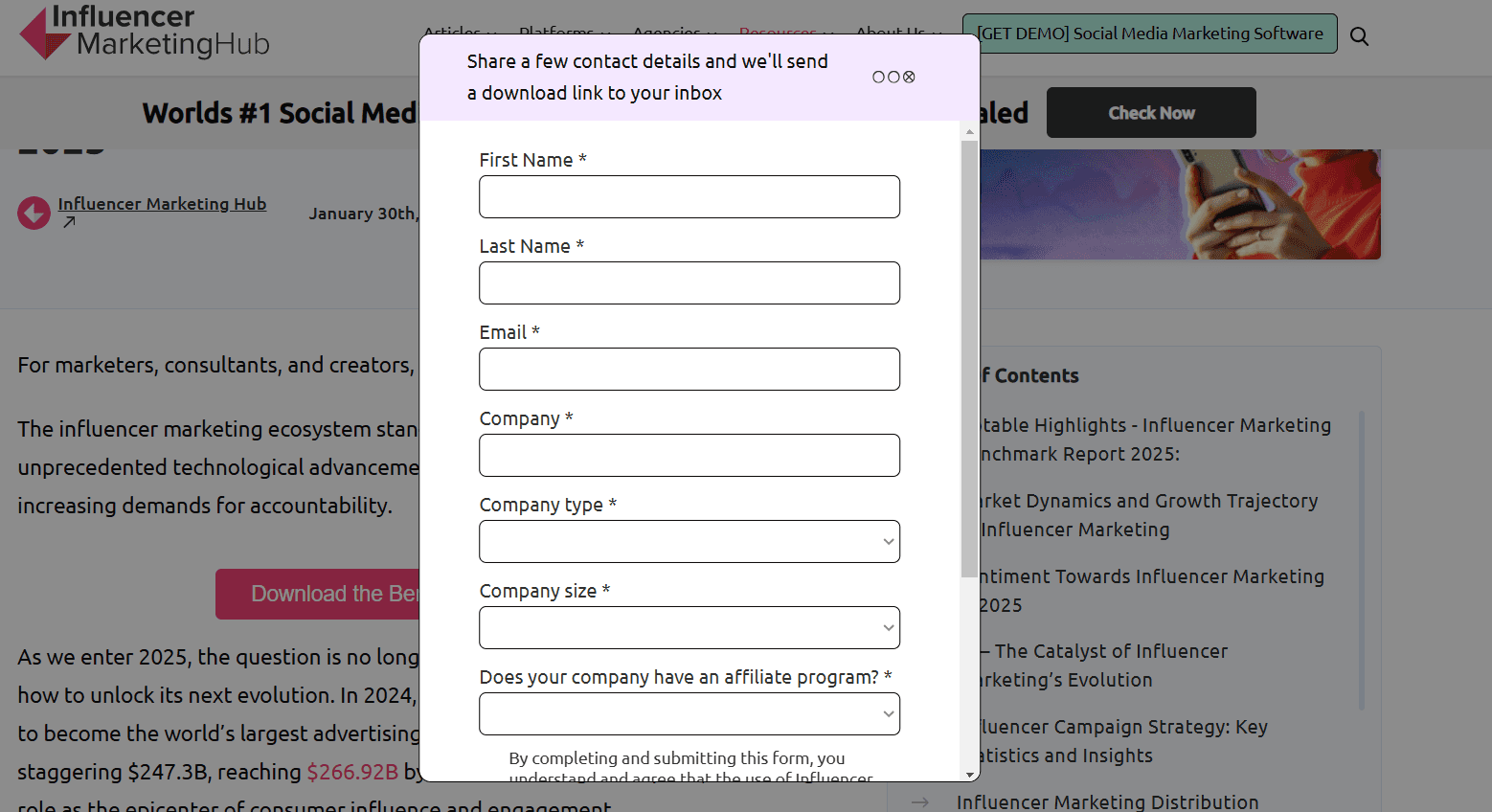This screenshot has width=1492, height=812.
Task: Open the affiliate program dropdown
Action: click(689, 714)
